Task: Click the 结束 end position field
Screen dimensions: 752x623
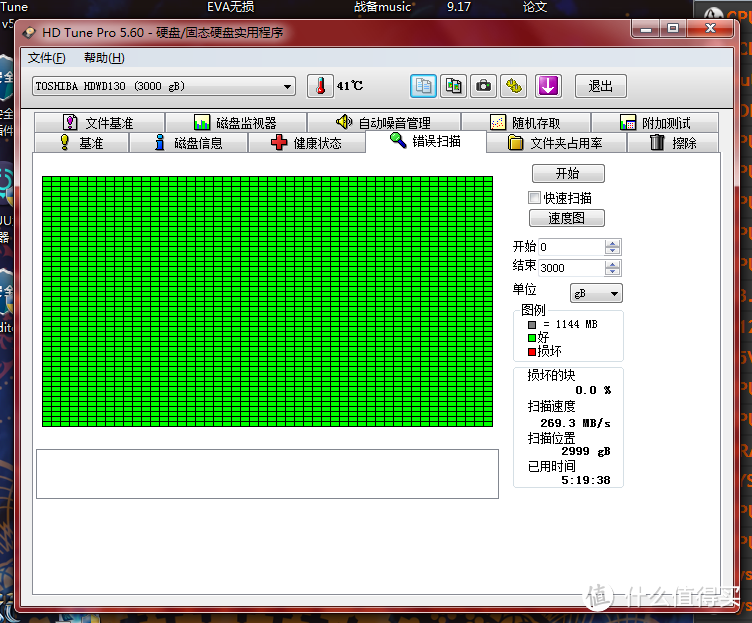Action: point(571,268)
